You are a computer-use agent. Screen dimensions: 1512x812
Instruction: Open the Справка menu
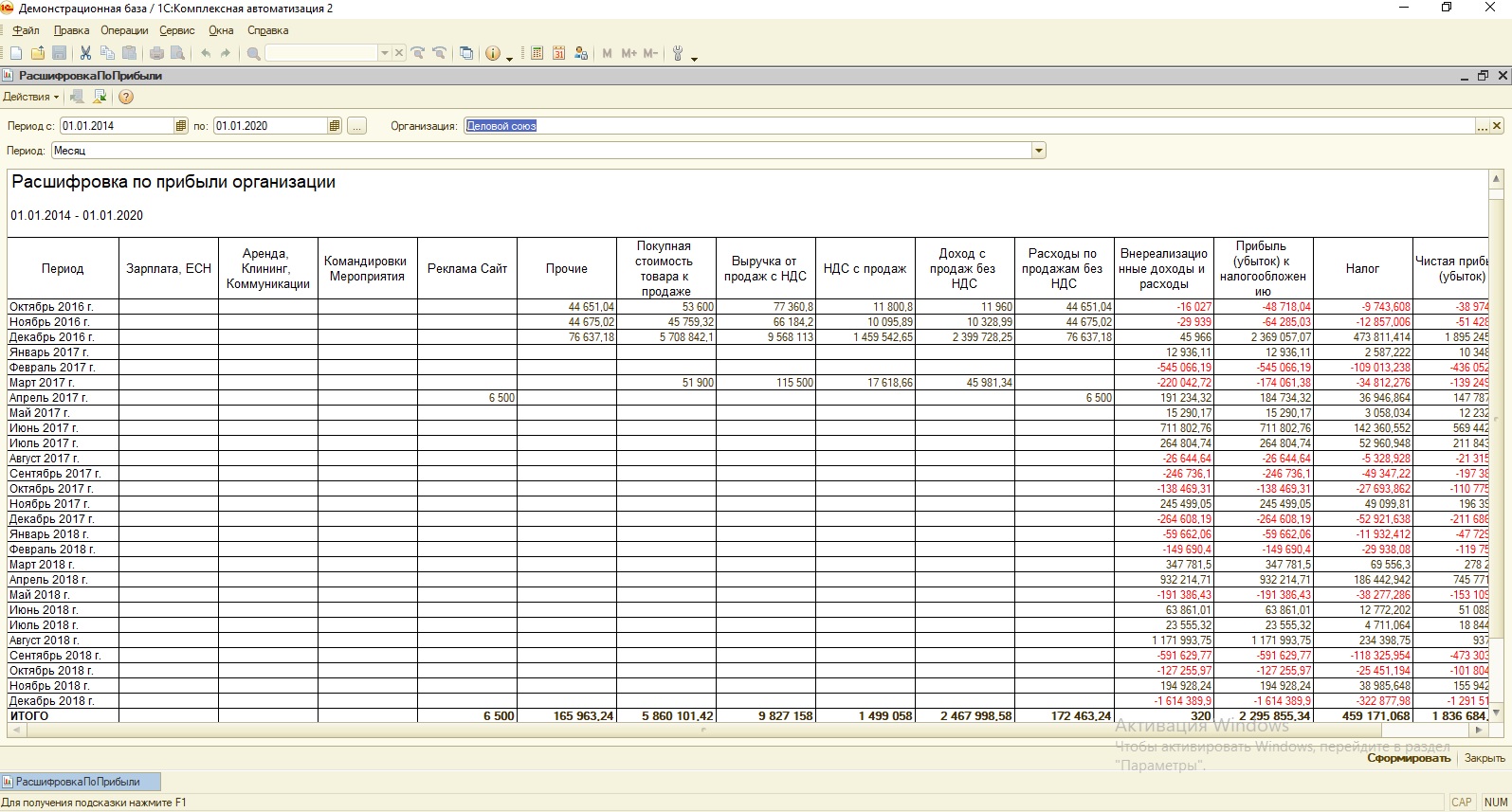click(267, 30)
